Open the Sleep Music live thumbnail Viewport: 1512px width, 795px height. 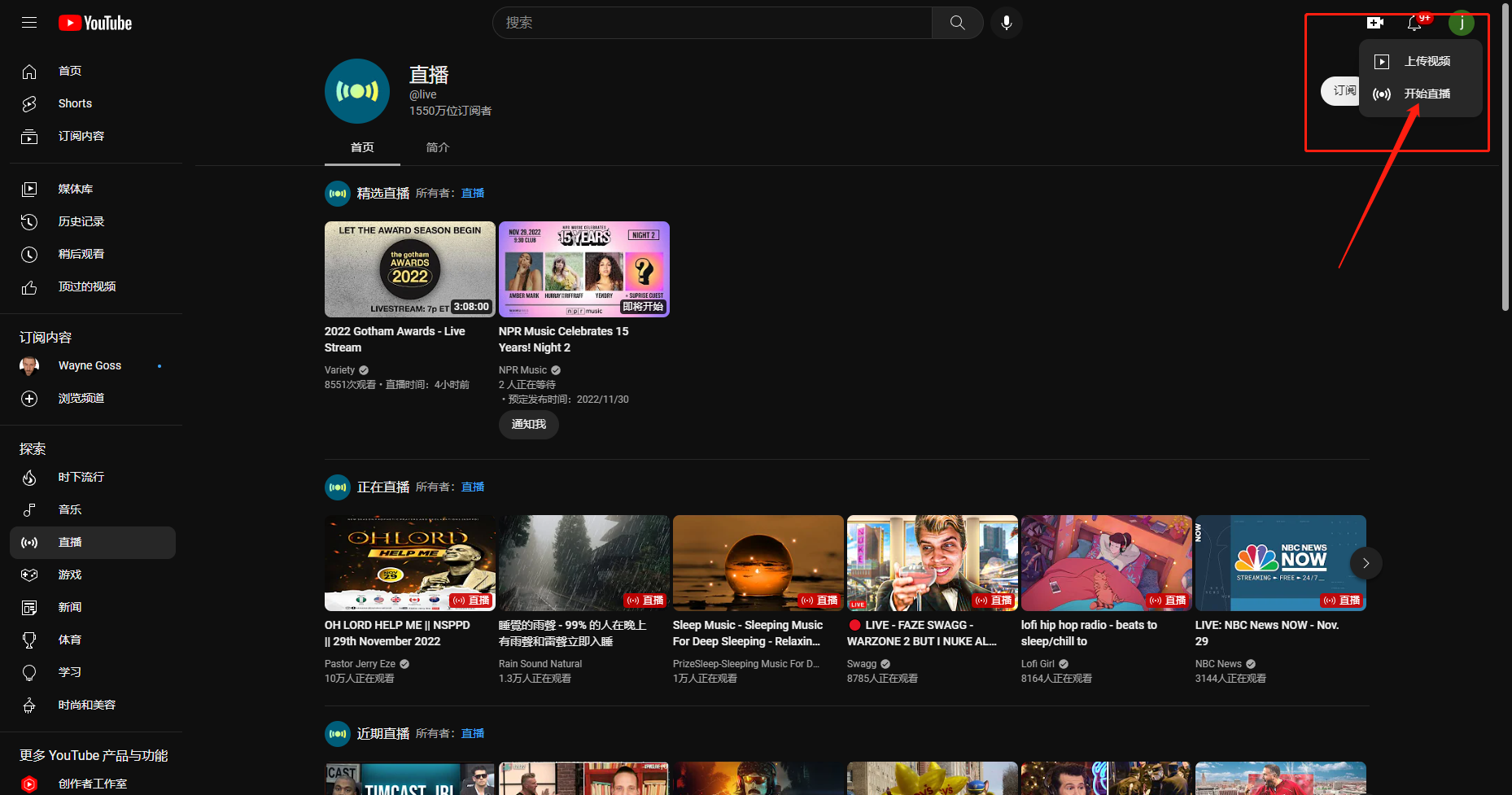point(758,563)
